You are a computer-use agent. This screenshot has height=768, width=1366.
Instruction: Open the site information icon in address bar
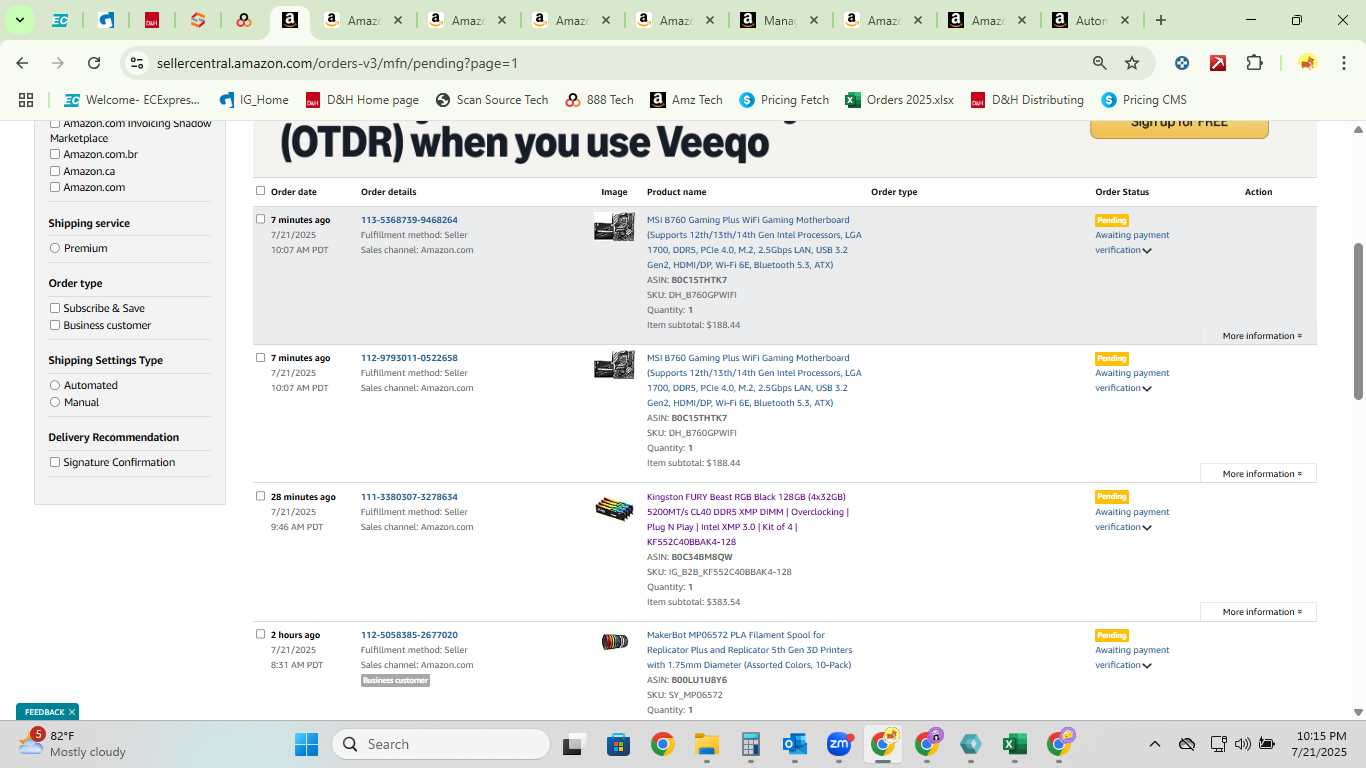point(138,63)
